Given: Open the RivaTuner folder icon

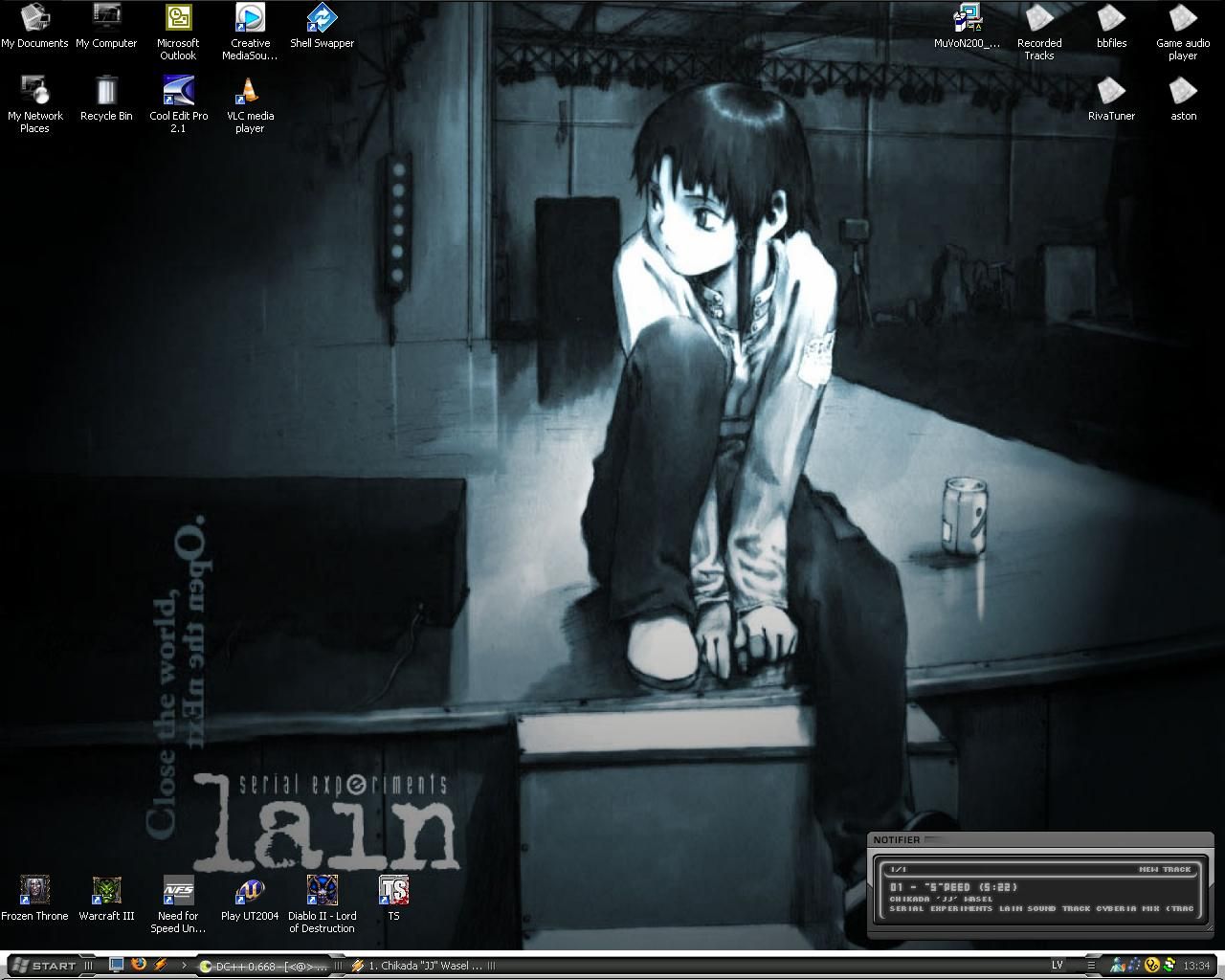Looking at the screenshot, I should tap(1111, 99).
